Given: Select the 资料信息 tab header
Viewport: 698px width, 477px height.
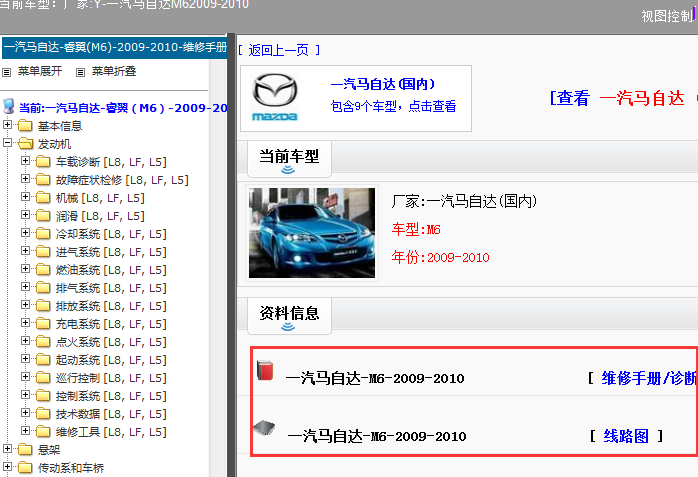Looking at the screenshot, I should point(289,316).
